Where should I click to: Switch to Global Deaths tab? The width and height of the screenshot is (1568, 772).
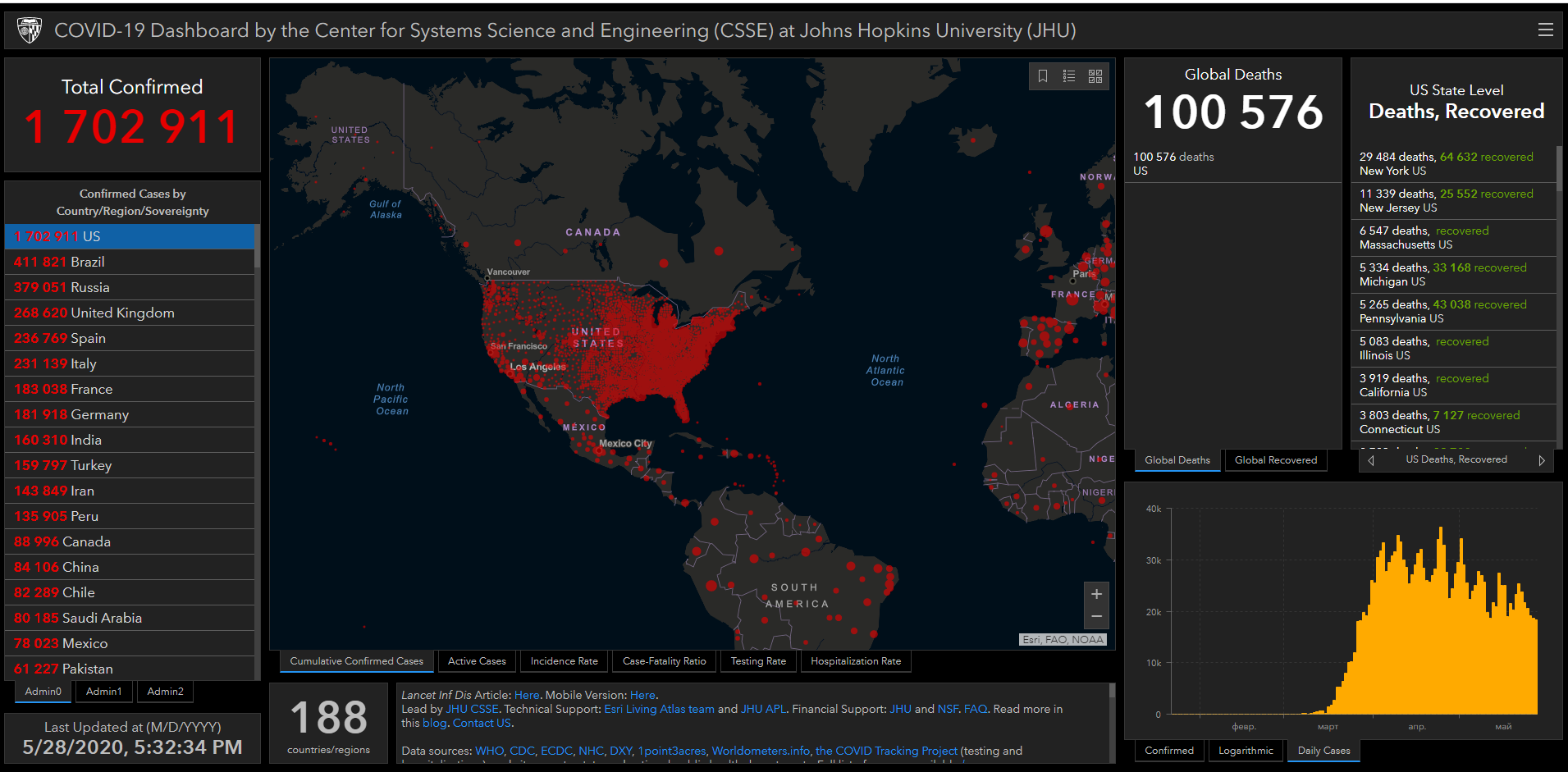pyautogui.click(x=1177, y=460)
